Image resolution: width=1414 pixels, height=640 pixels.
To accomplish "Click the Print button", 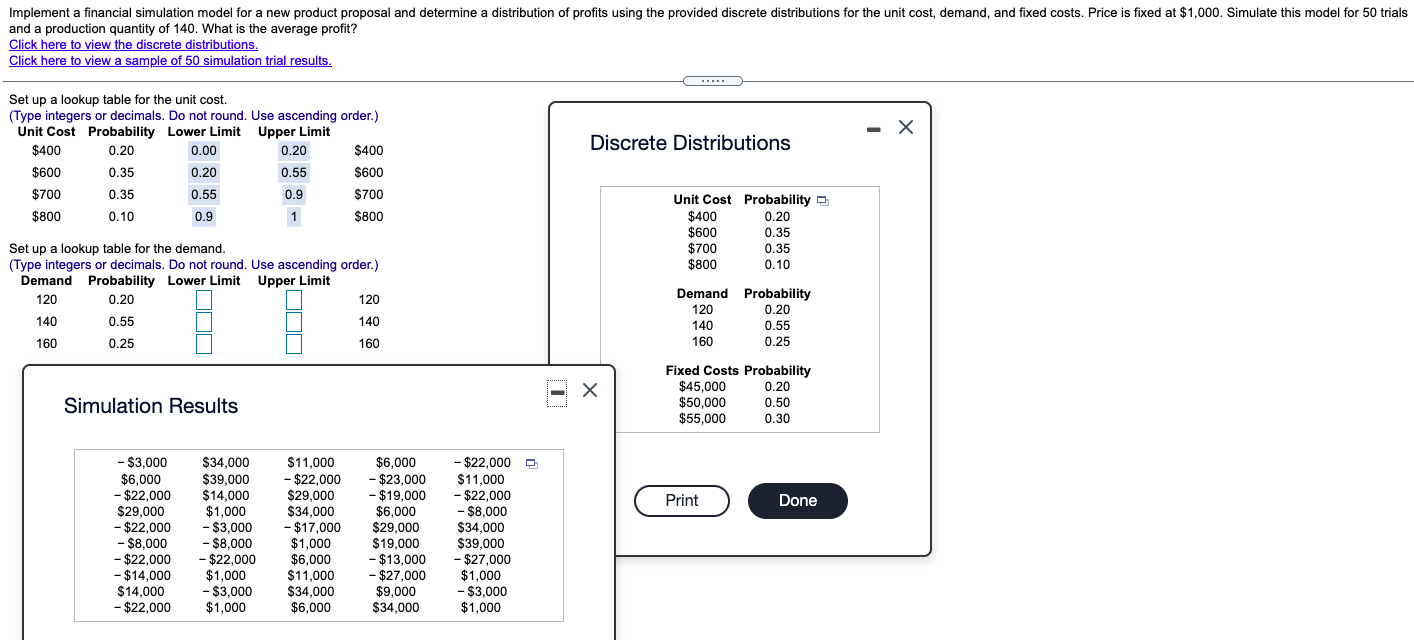I will pyautogui.click(x=681, y=500).
